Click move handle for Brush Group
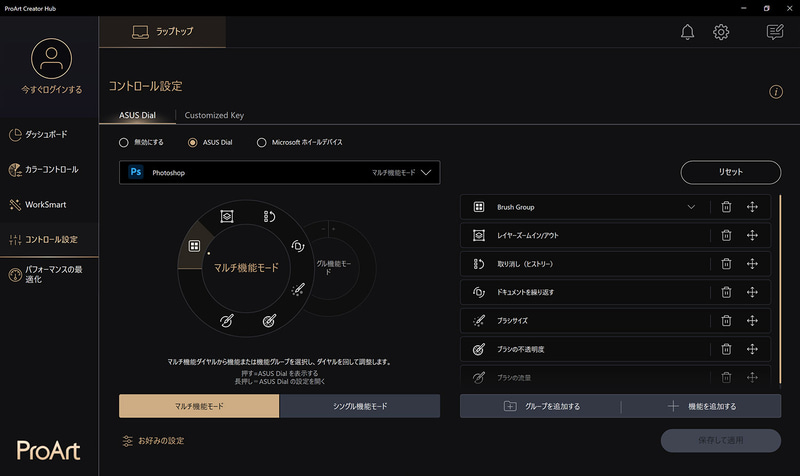This screenshot has width=800, height=476. tap(752, 207)
